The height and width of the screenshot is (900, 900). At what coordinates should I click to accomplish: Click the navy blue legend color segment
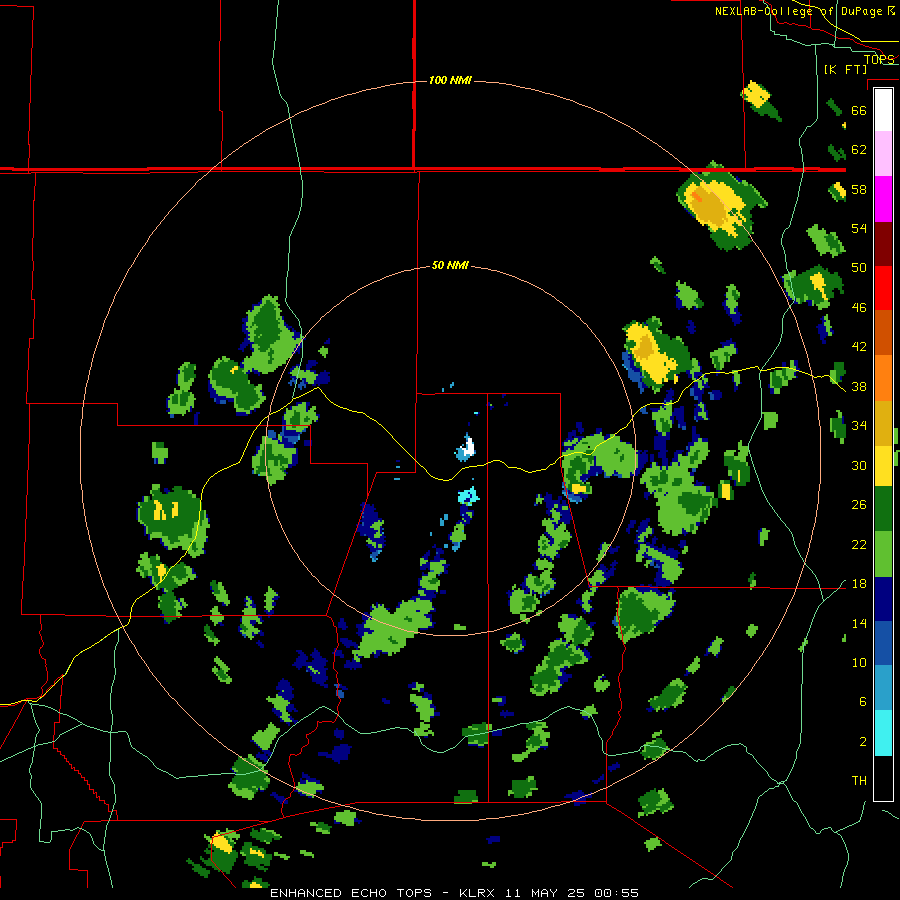tap(883, 599)
